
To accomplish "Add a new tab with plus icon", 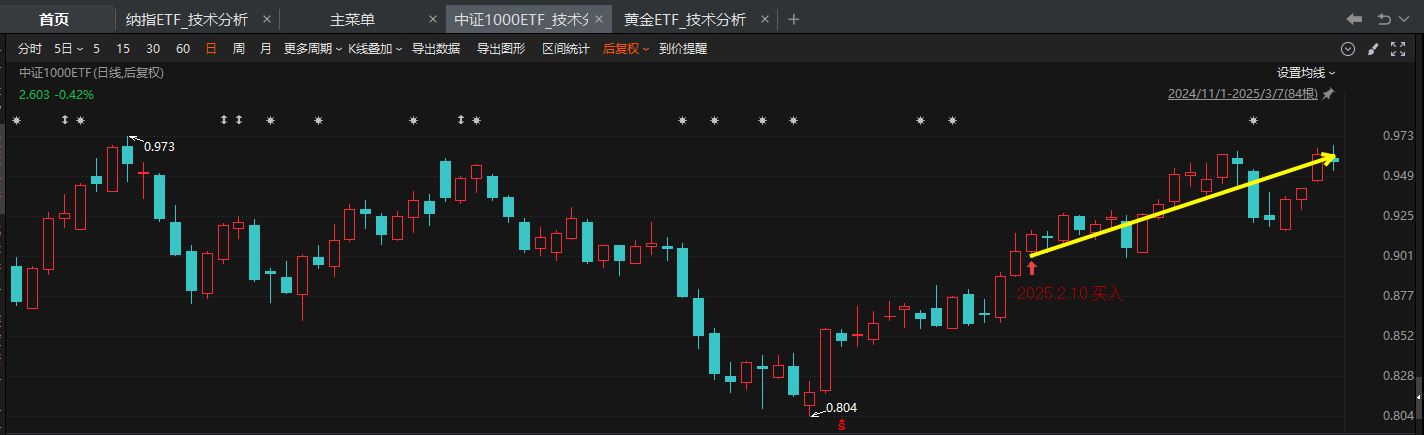I will click(794, 19).
